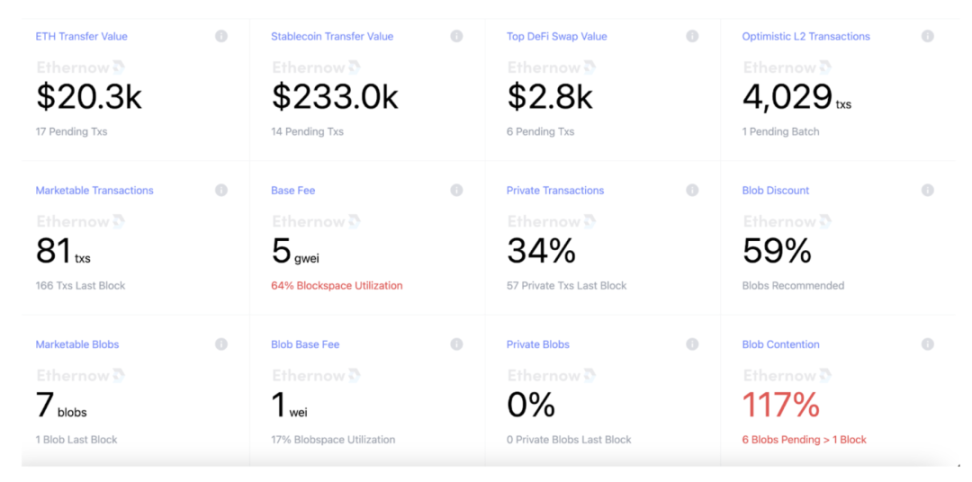
Task: Click the Blob Discount info icon
Action: [x=927, y=190]
